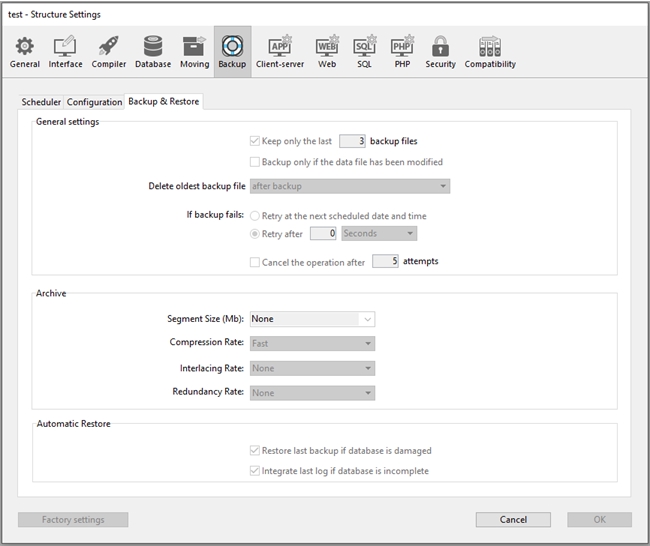This screenshot has width=650, height=546.
Task: Open the General settings page
Action: pyautogui.click(x=25, y=52)
